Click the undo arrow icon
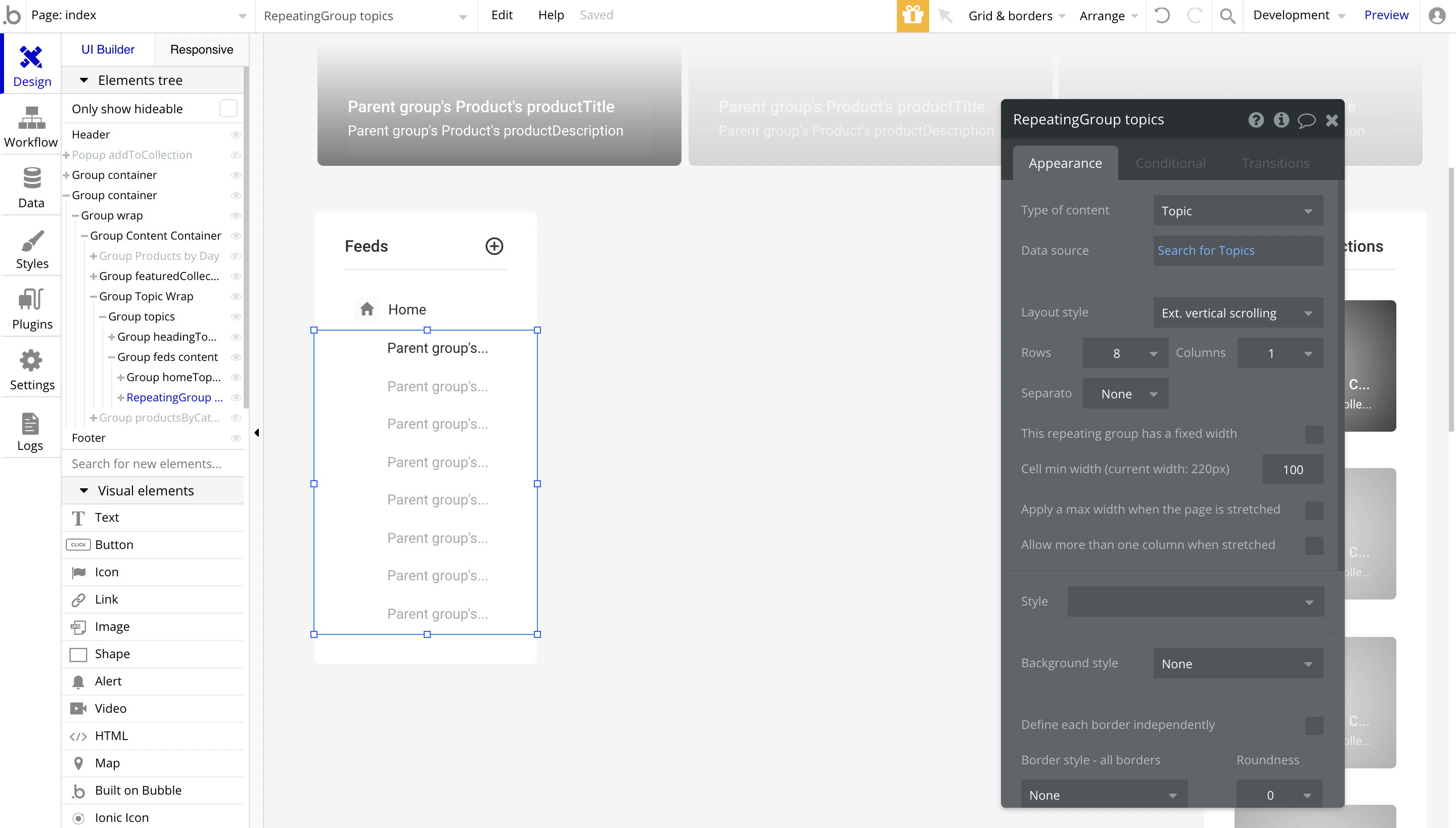 (1162, 15)
